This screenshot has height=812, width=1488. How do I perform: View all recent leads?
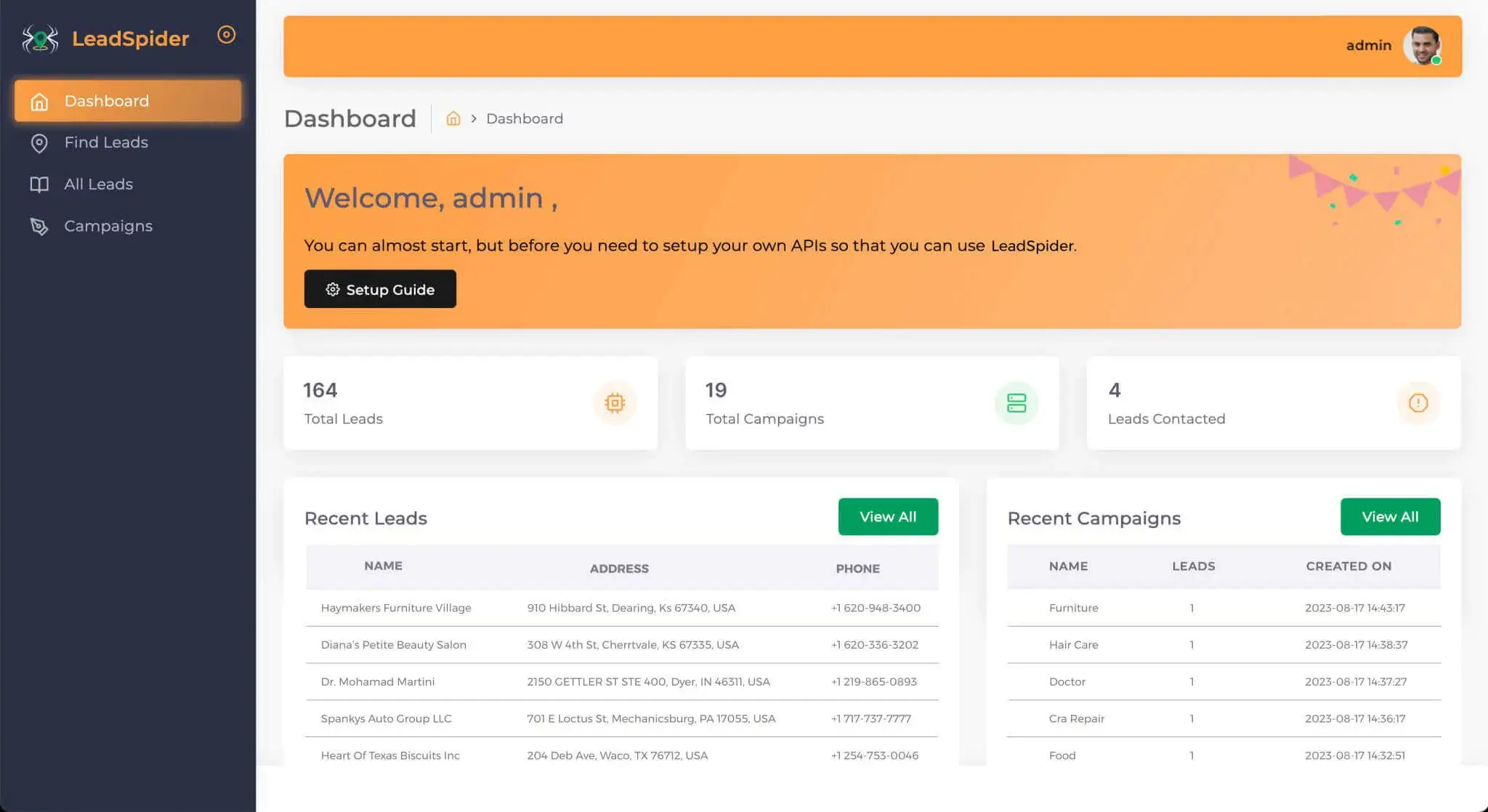pyautogui.click(x=887, y=516)
